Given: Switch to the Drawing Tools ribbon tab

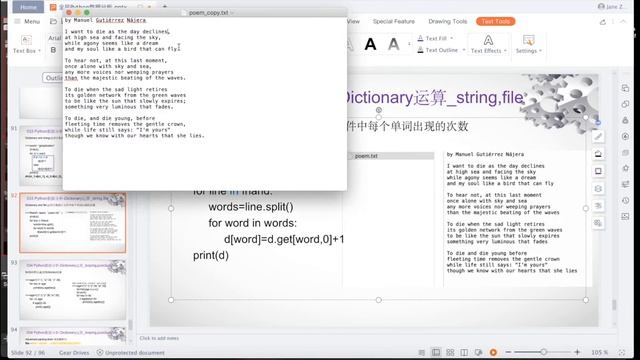Looking at the screenshot, I should click(x=447, y=21).
